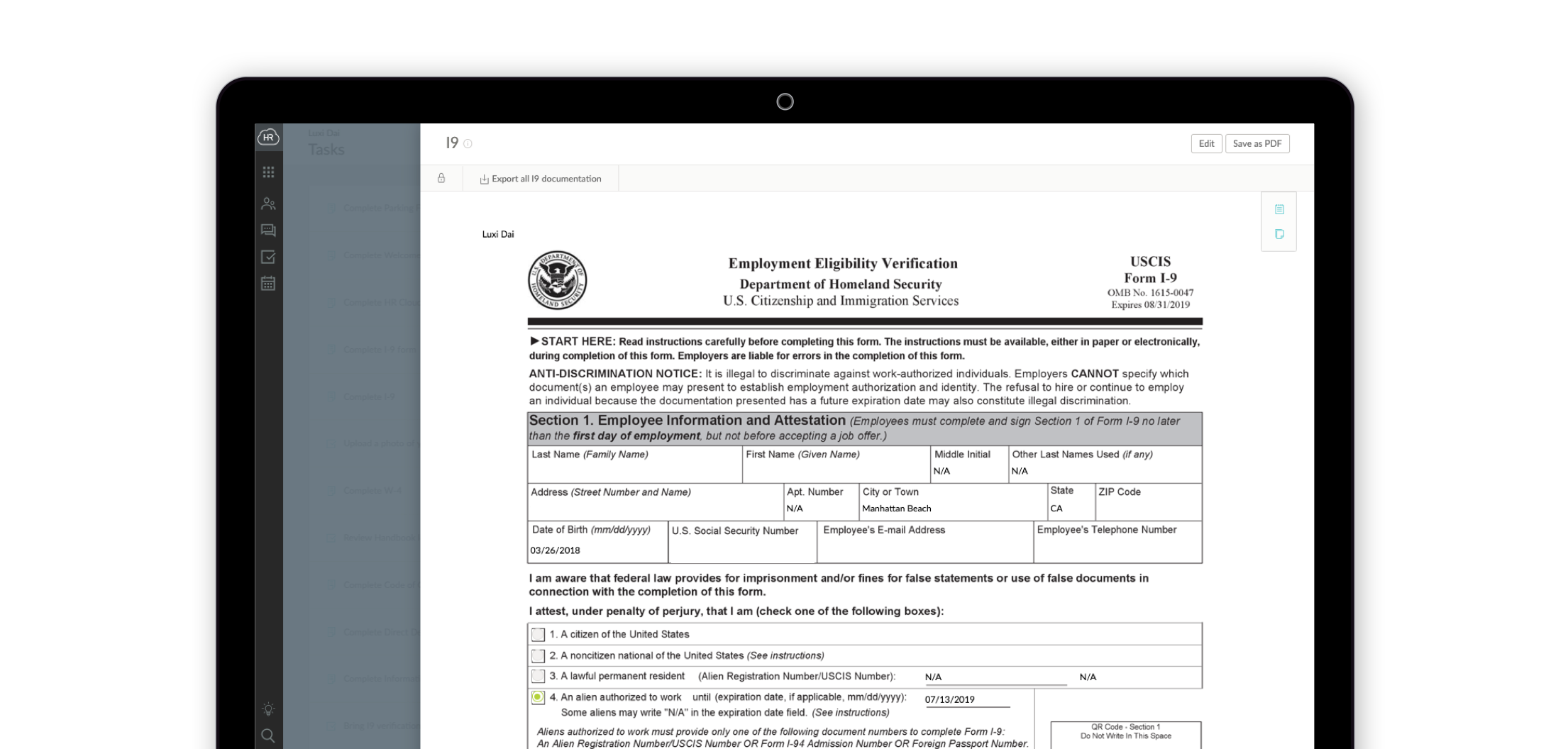Click the HR Cloud logo icon
This screenshot has height=749, width=1568.
pos(268,138)
